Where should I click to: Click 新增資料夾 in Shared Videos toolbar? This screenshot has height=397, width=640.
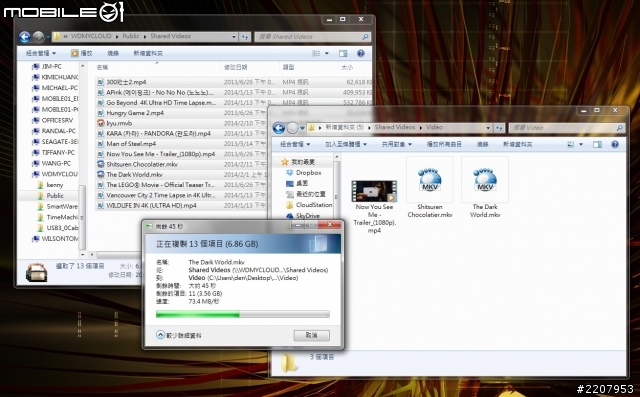point(148,53)
